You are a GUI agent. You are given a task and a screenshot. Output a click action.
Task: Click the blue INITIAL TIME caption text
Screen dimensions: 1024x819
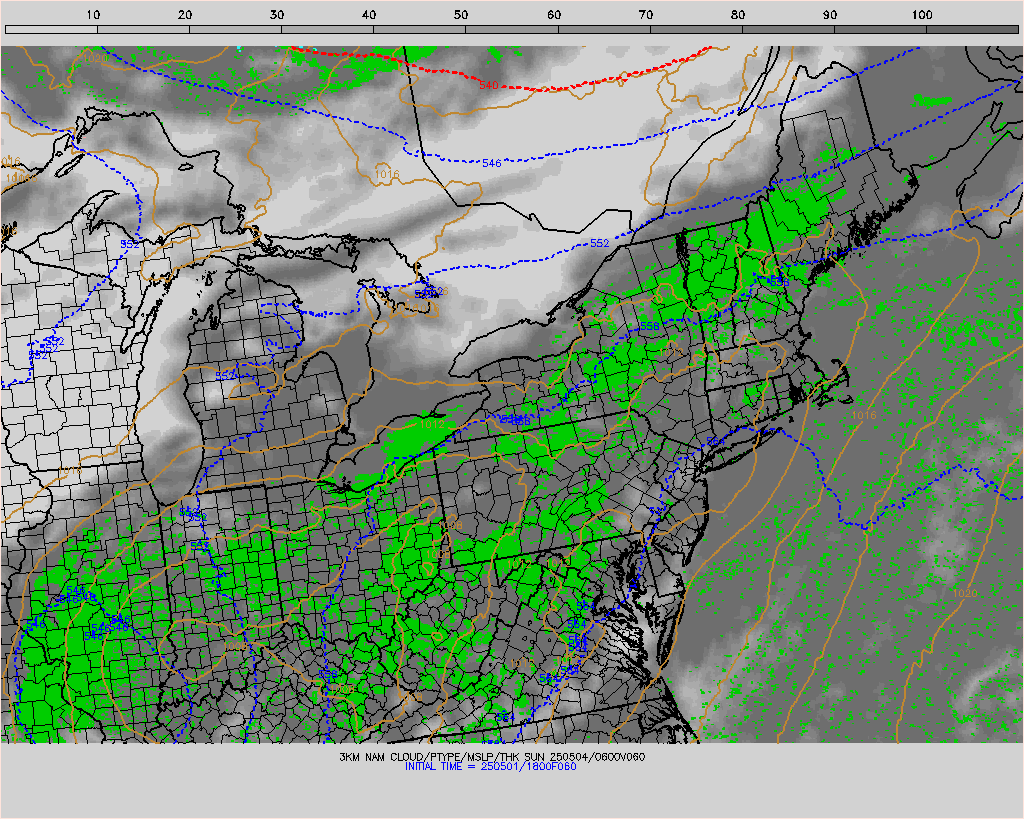[490, 766]
